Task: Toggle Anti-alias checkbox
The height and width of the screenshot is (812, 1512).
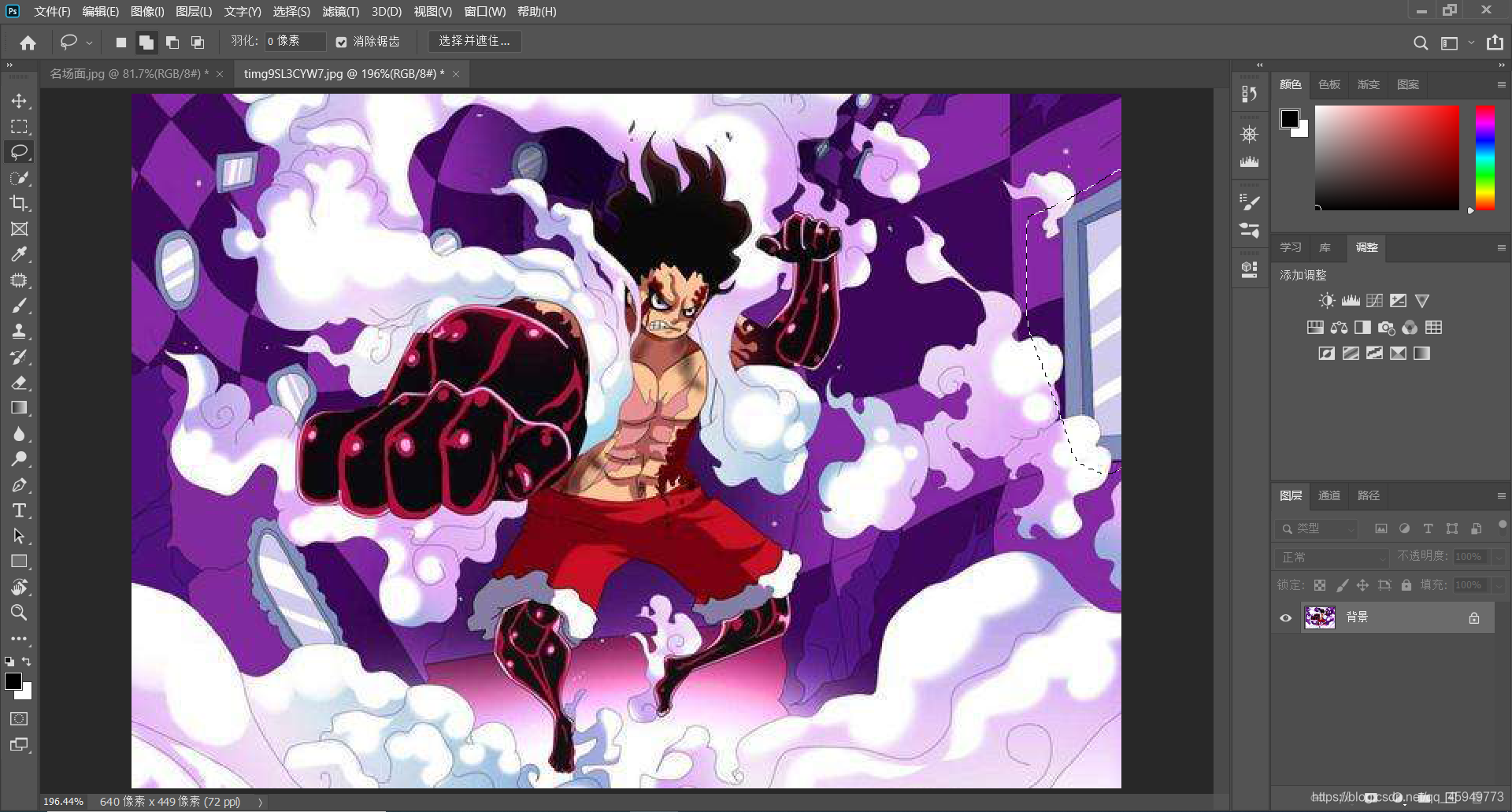Action: (341, 42)
